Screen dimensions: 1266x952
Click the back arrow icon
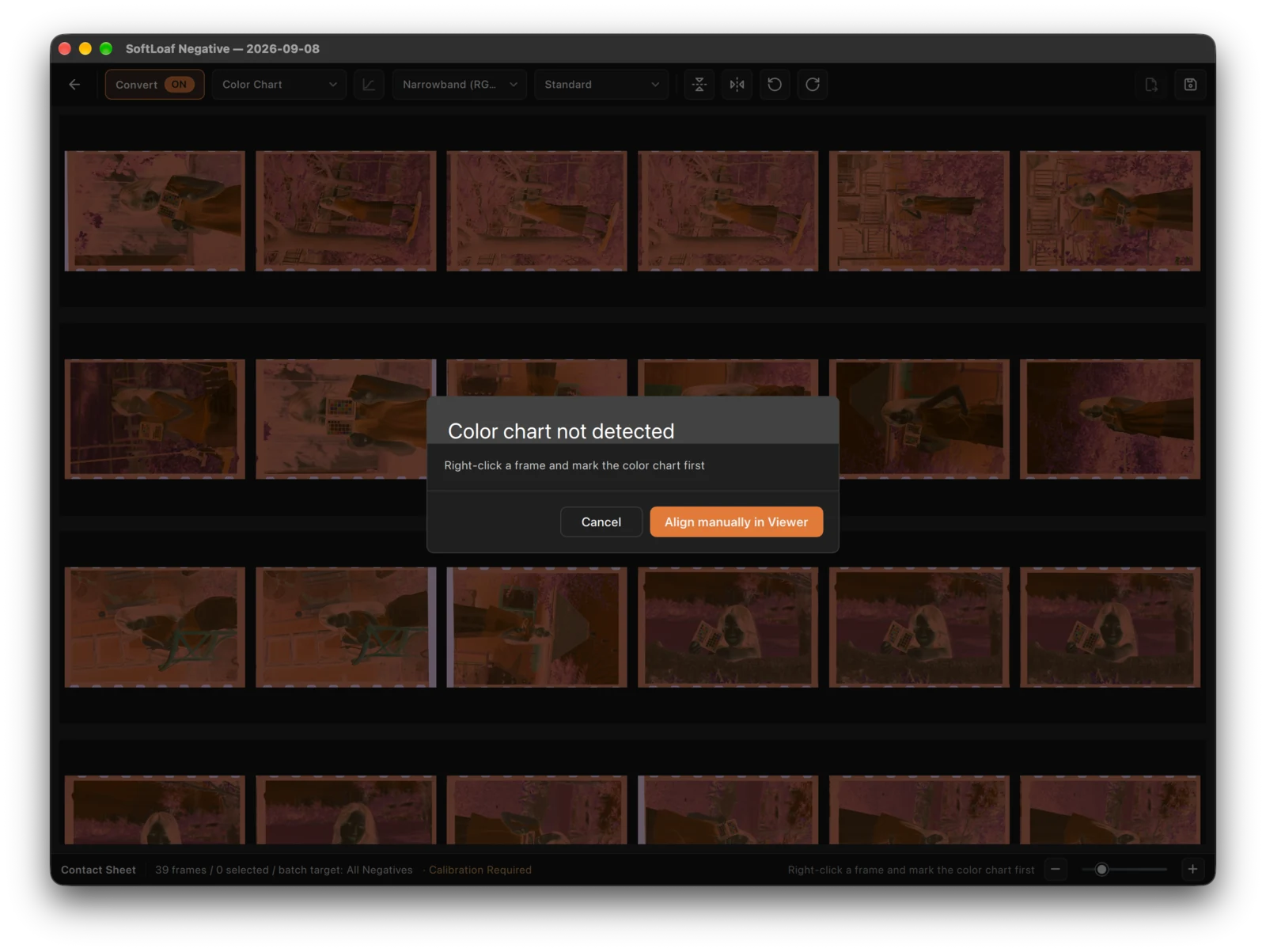coord(74,85)
